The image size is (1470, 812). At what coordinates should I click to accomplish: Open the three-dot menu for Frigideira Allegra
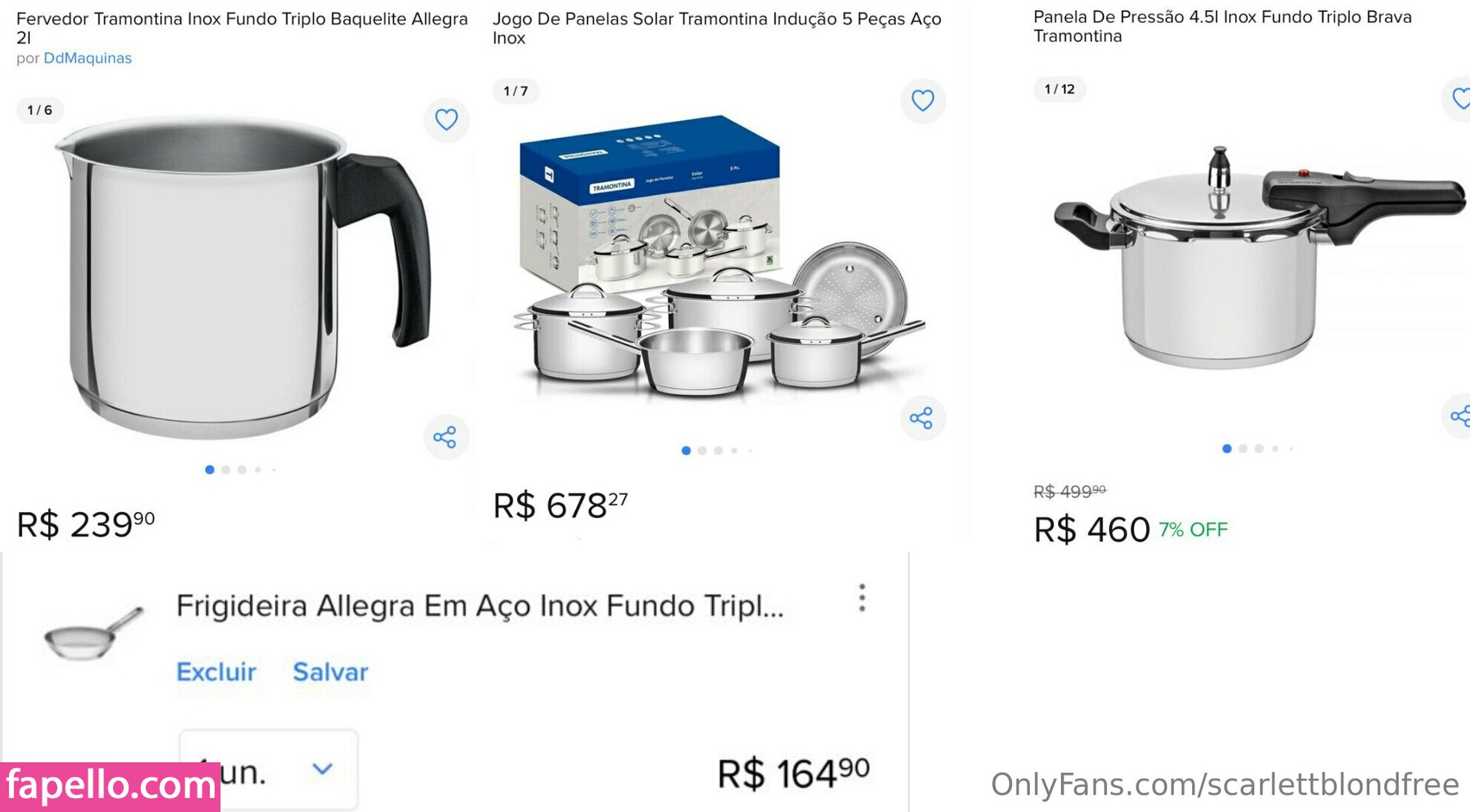(x=862, y=598)
